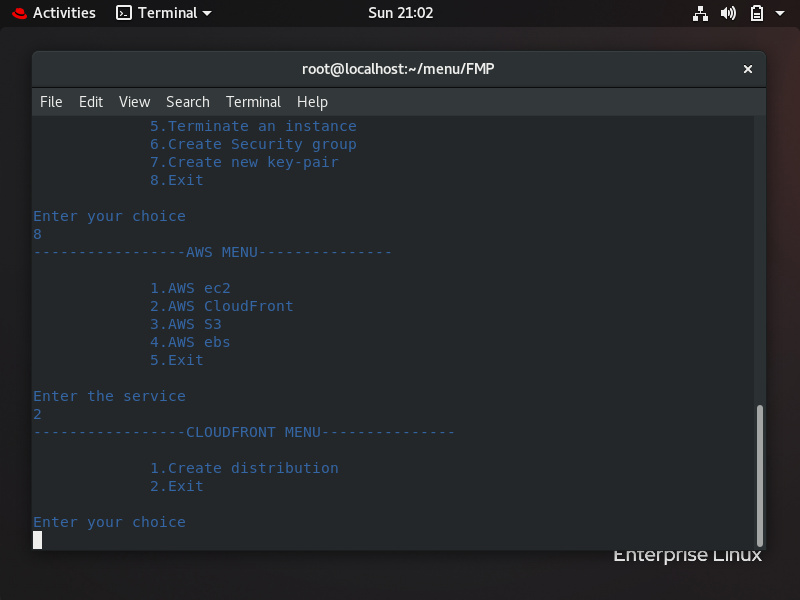
Task: Click the network connection icon
Action: [700, 13]
